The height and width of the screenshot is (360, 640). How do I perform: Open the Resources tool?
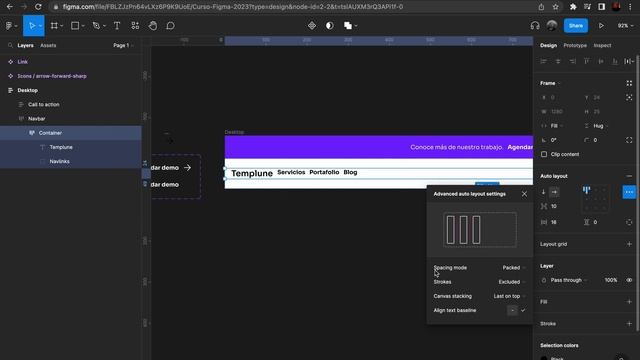(135, 26)
